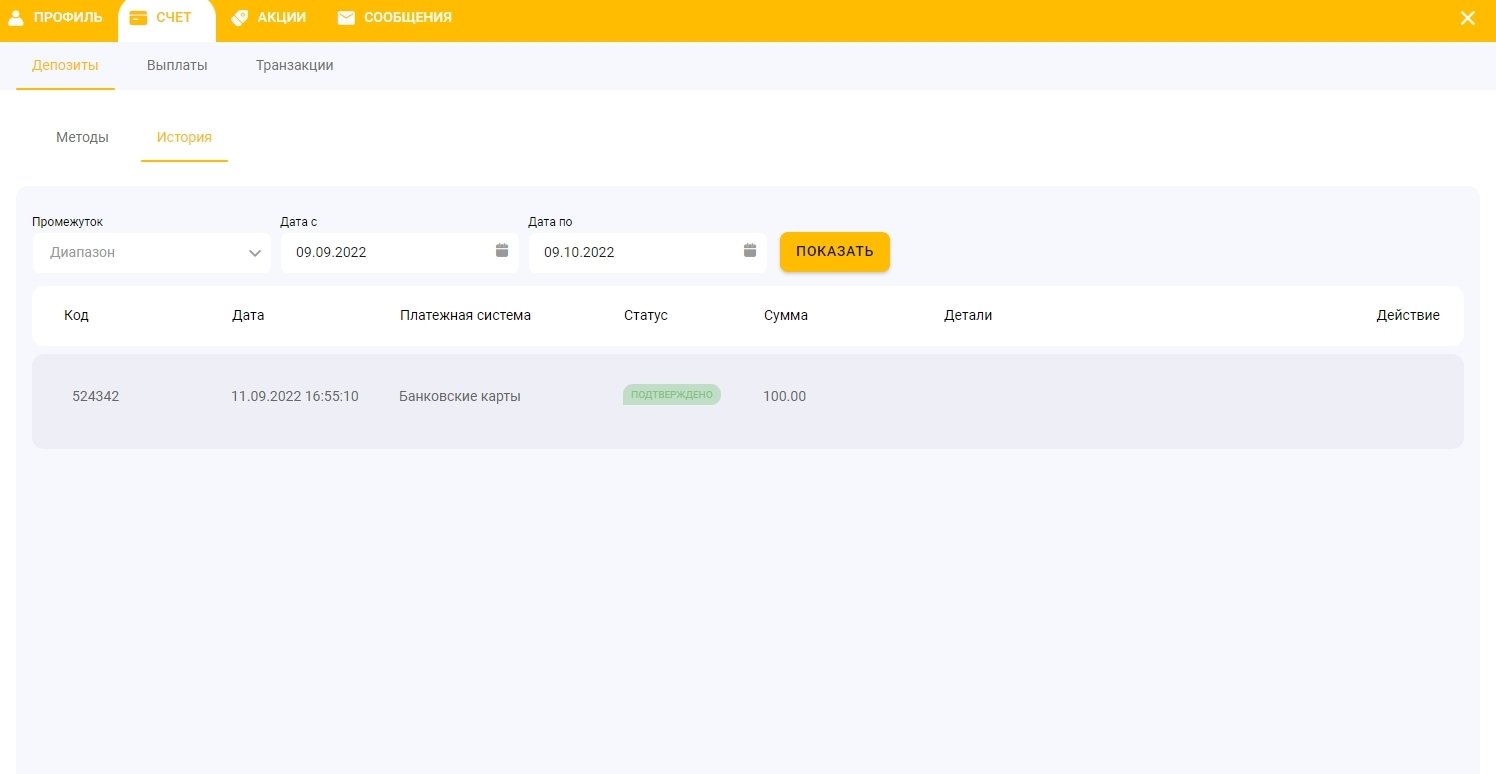Screen dimensions: 1496x774
Task: Click the Акции tag icon
Action: point(239,18)
